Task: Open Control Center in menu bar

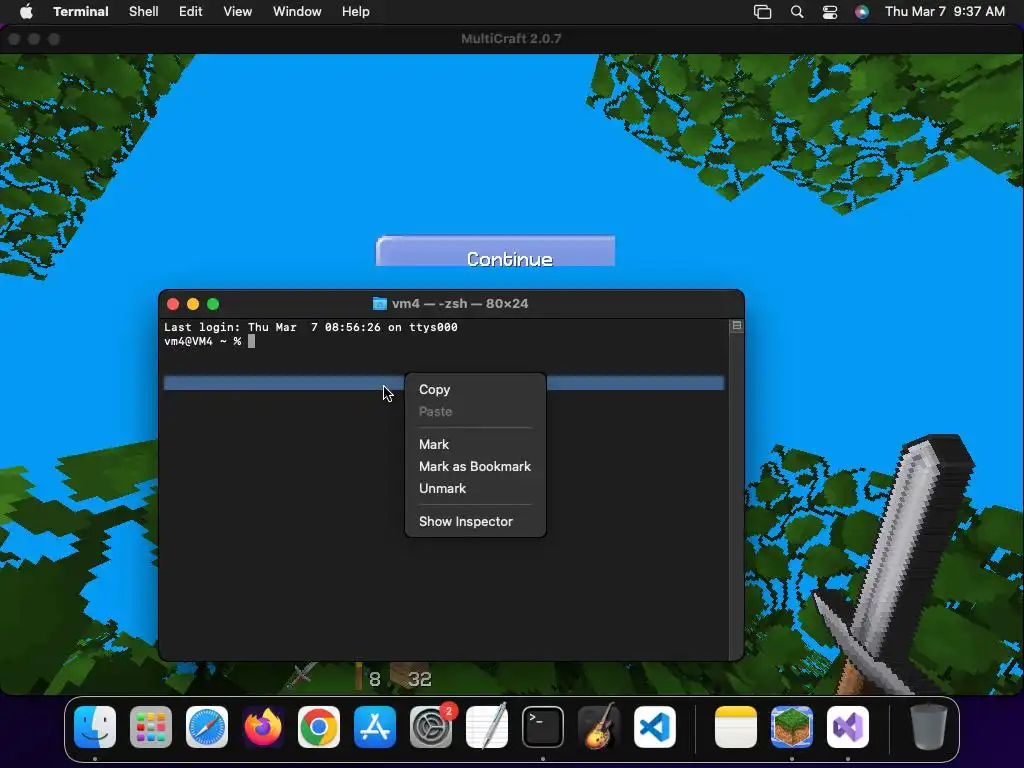Action: coord(829,12)
